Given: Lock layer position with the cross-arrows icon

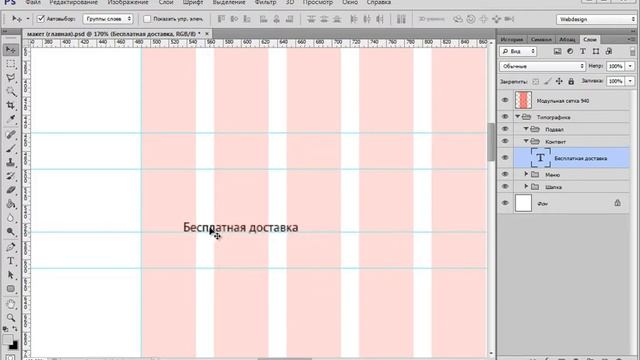Looking at the screenshot, I should pyautogui.click(x=559, y=82).
